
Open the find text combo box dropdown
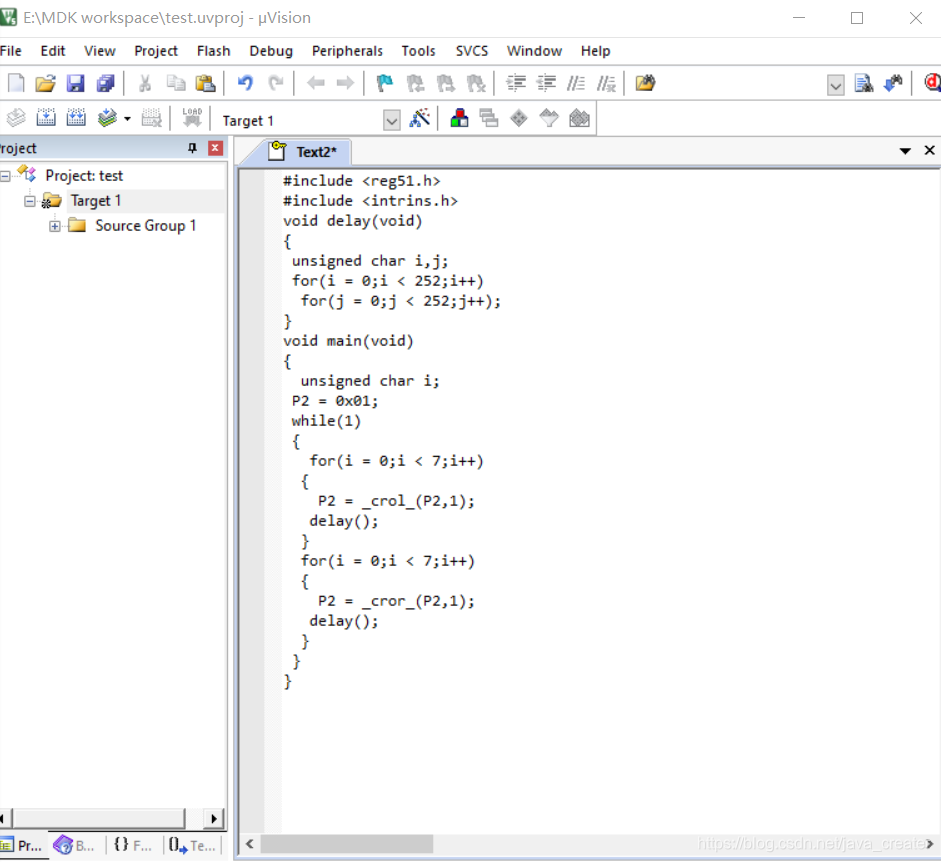point(835,85)
